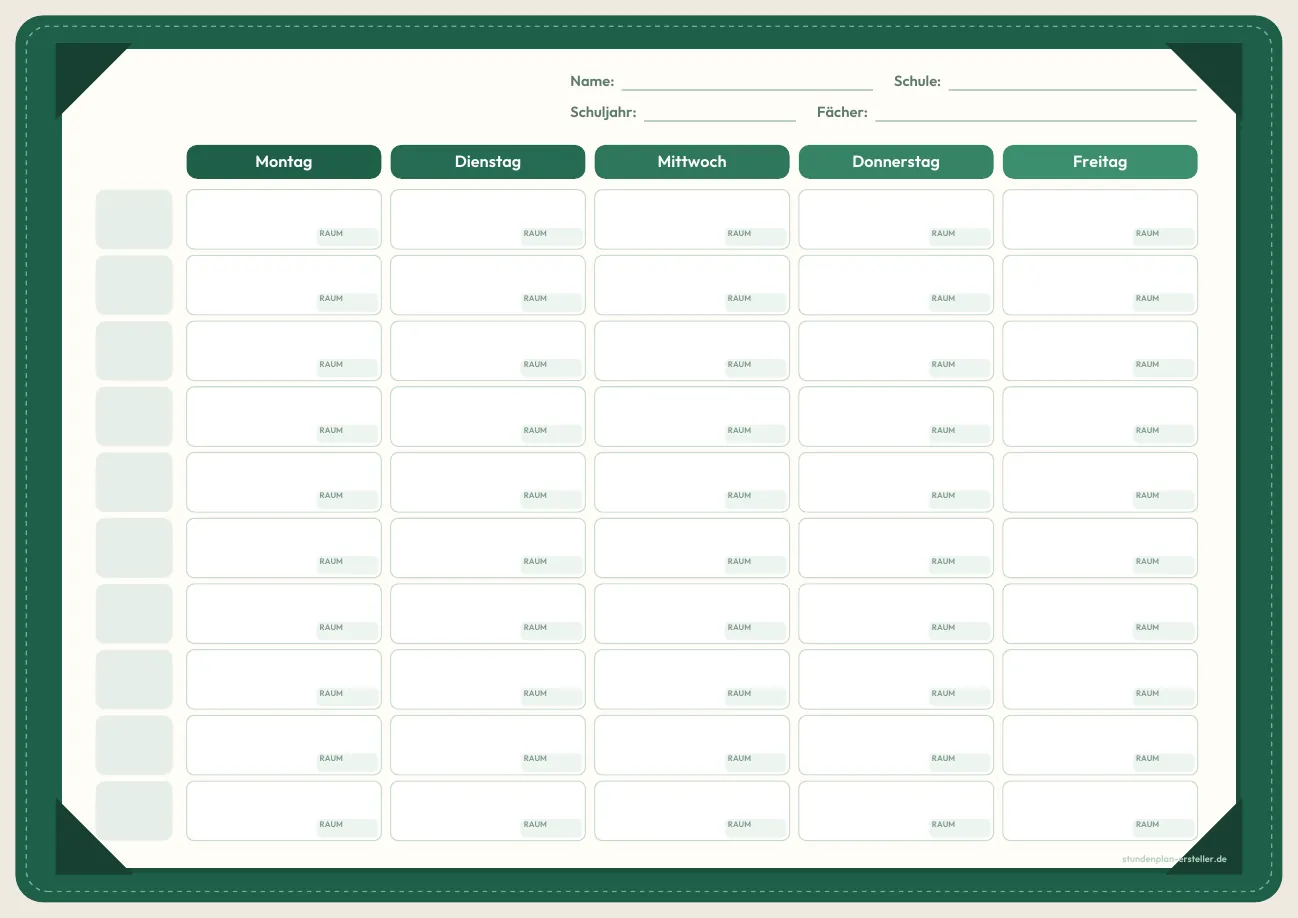Image resolution: width=1298 pixels, height=918 pixels.
Task: Click the first lesson cell under Donnerstag
Action: pos(896,219)
